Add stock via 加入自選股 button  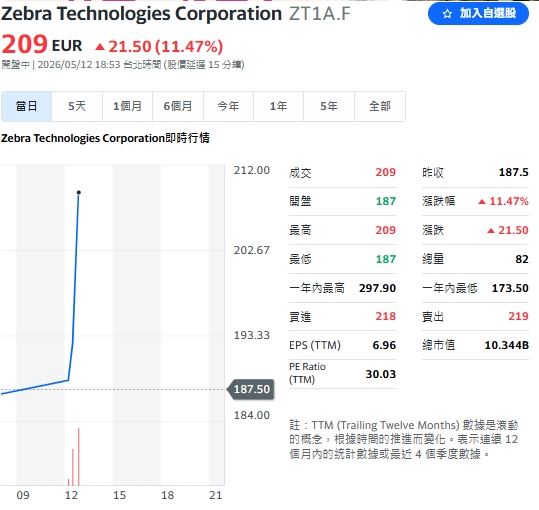tap(478, 13)
